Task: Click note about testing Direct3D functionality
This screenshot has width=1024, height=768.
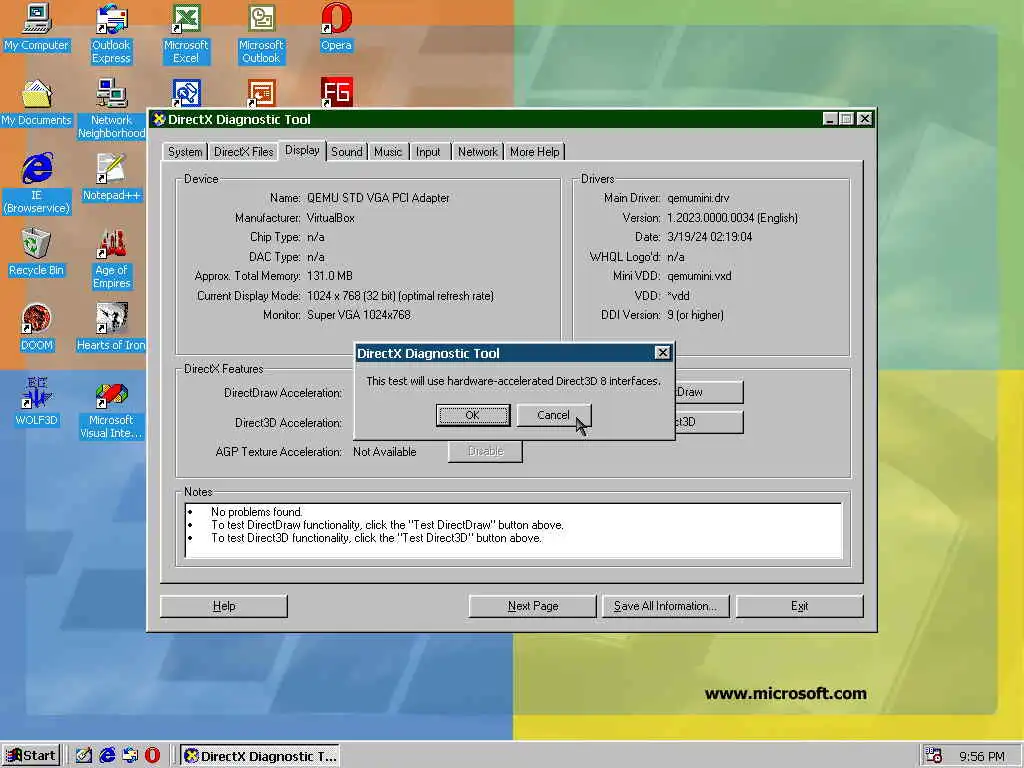Action: [x=376, y=538]
